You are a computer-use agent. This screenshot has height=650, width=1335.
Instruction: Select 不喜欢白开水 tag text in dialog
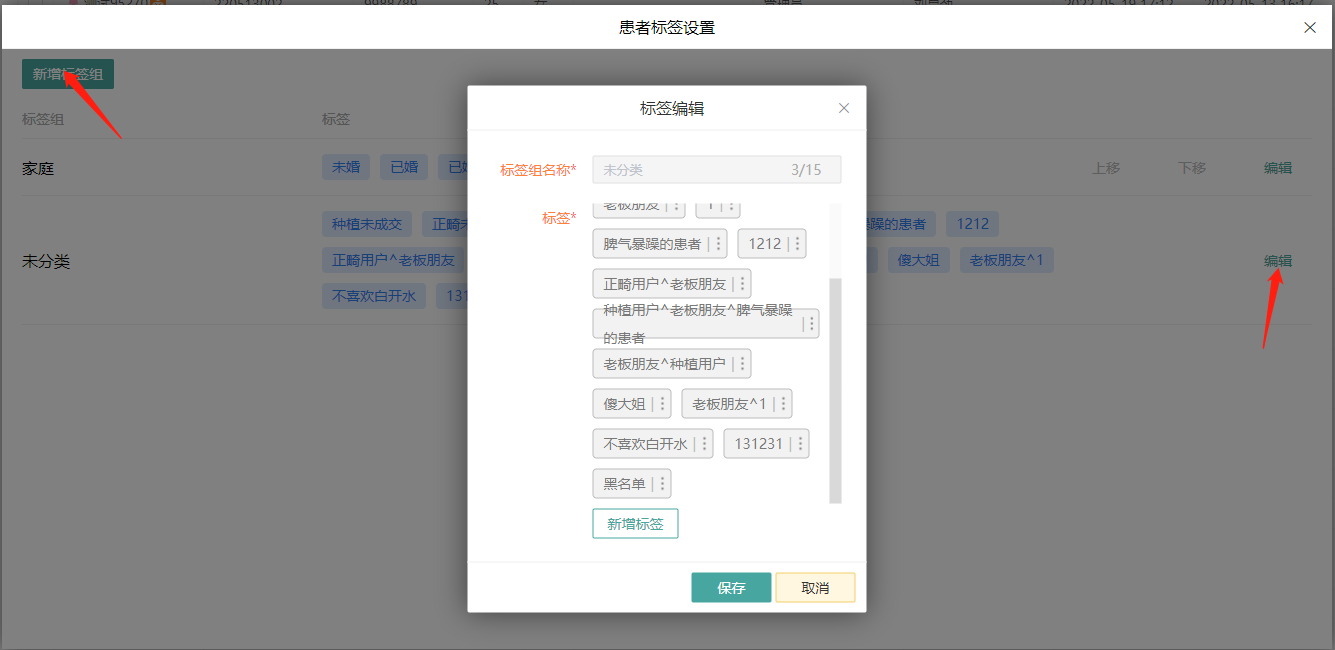(645, 444)
